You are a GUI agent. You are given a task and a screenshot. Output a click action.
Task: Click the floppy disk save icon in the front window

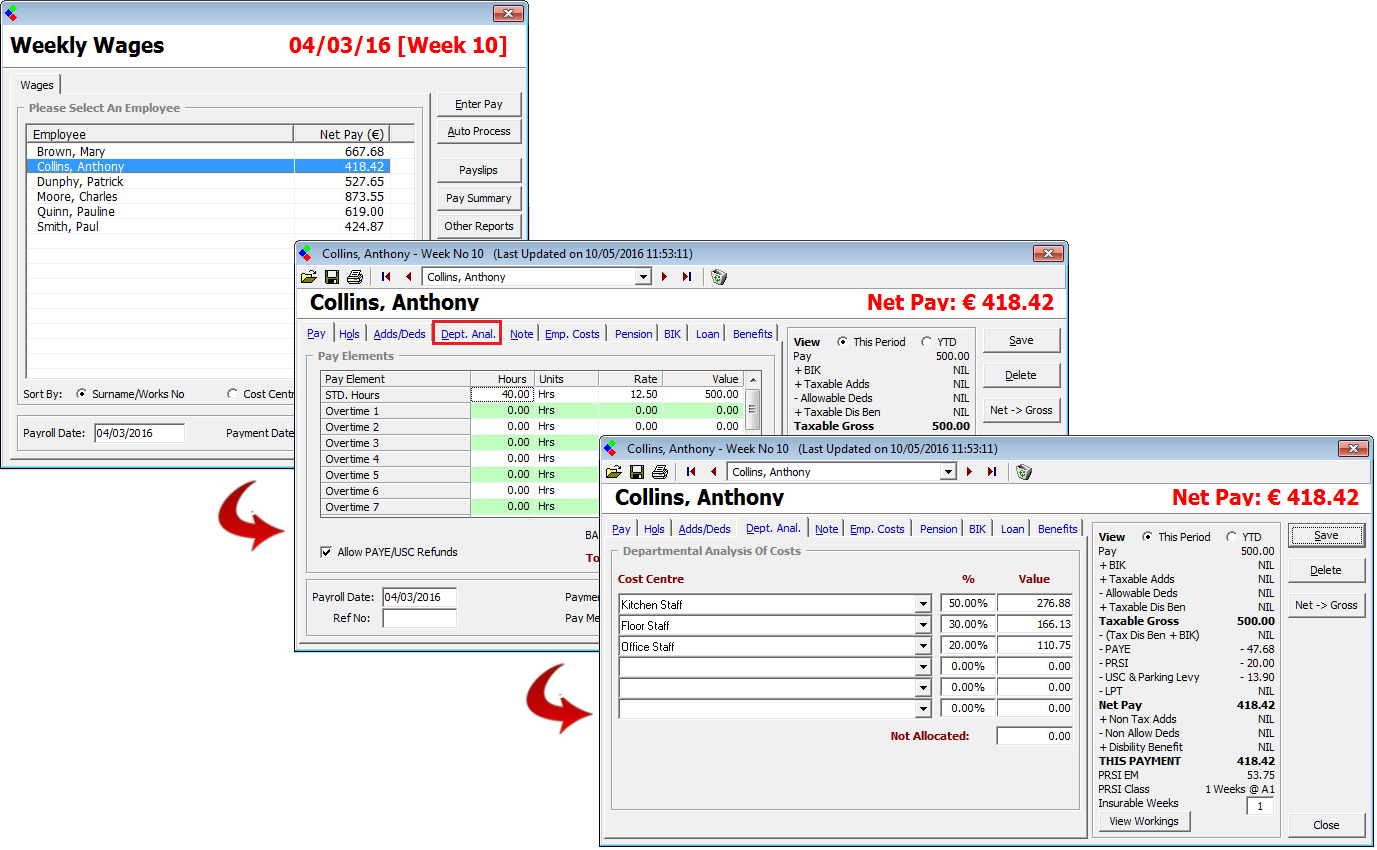pyautogui.click(x=637, y=472)
